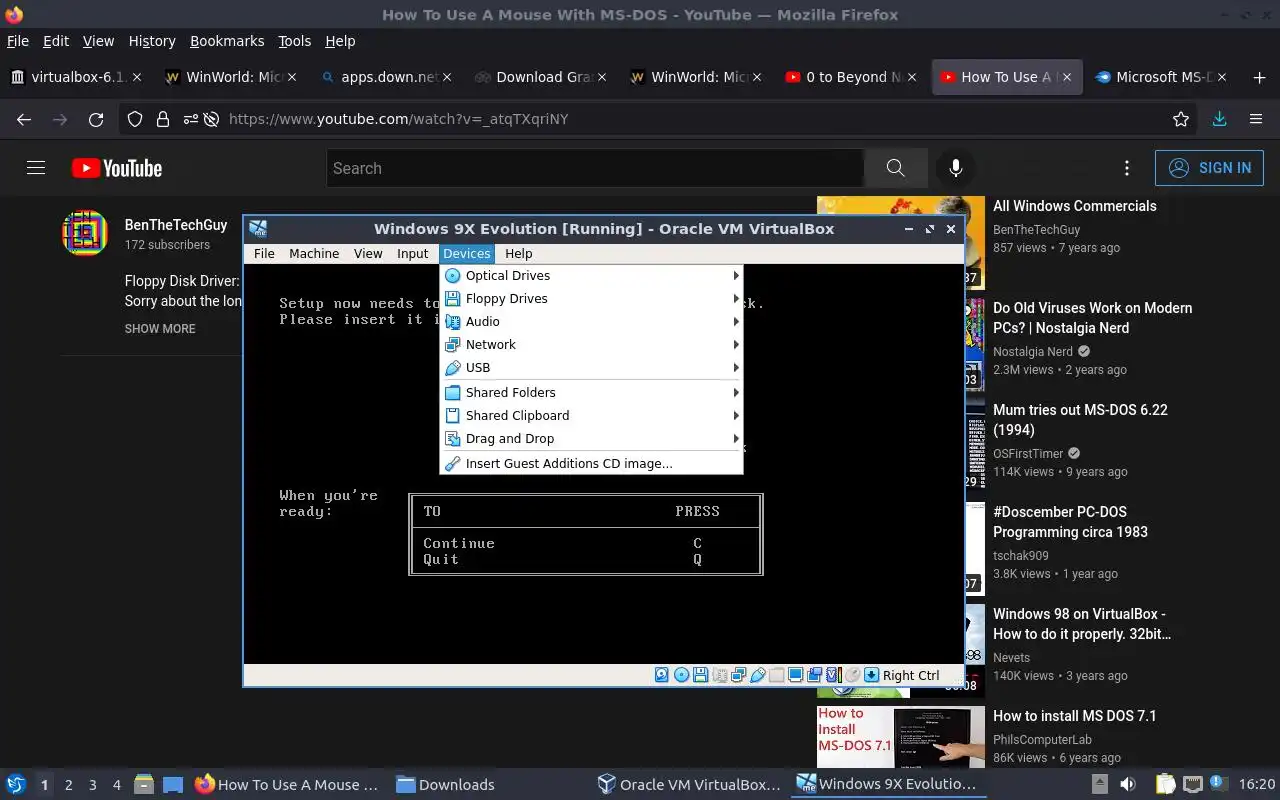Image resolution: width=1280 pixels, height=800 pixels.
Task: Open VirtualBox Machine menu
Action: tap(314, 253)
